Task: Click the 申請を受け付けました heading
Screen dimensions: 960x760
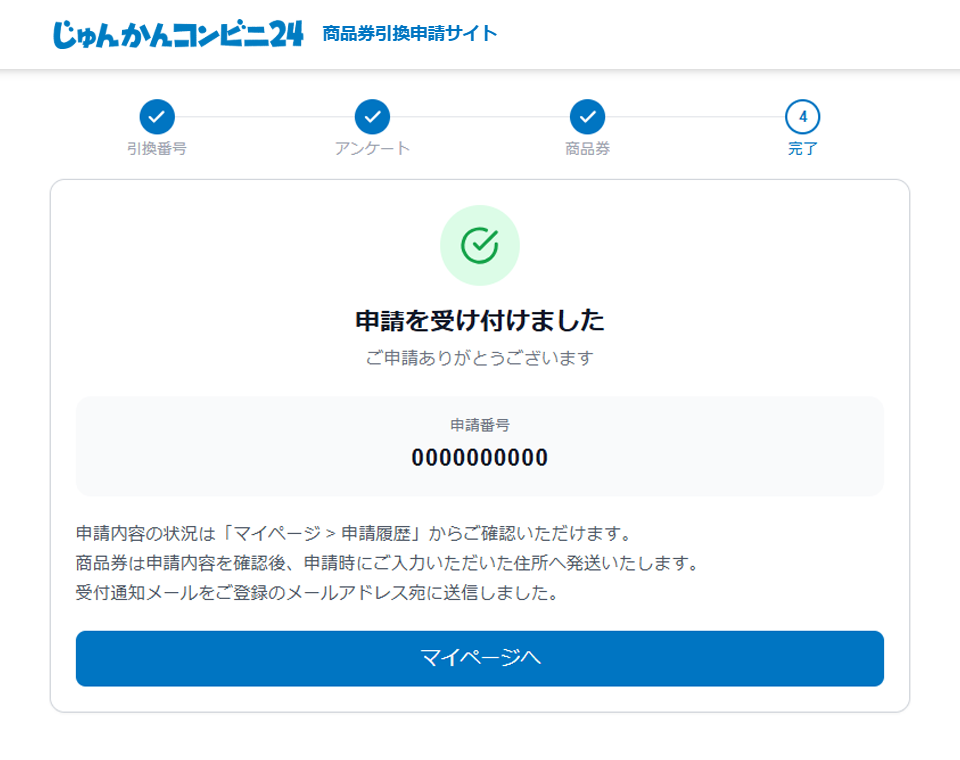Action: 480,321
